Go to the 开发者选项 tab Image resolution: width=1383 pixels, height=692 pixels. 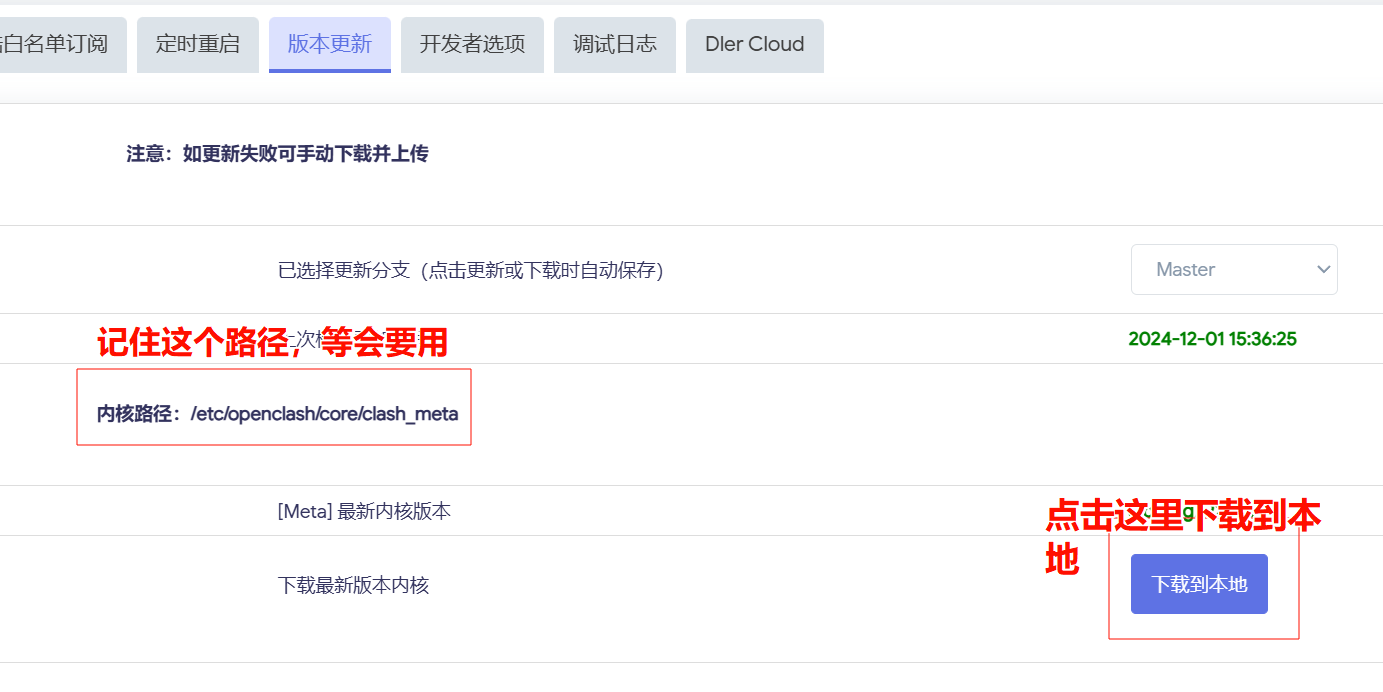pos(472,45)
